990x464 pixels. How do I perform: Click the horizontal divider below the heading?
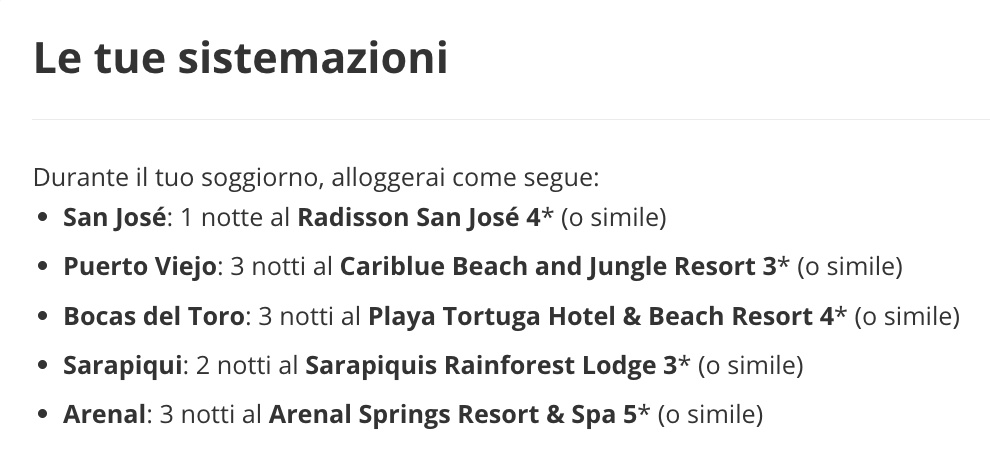[511, 119]
